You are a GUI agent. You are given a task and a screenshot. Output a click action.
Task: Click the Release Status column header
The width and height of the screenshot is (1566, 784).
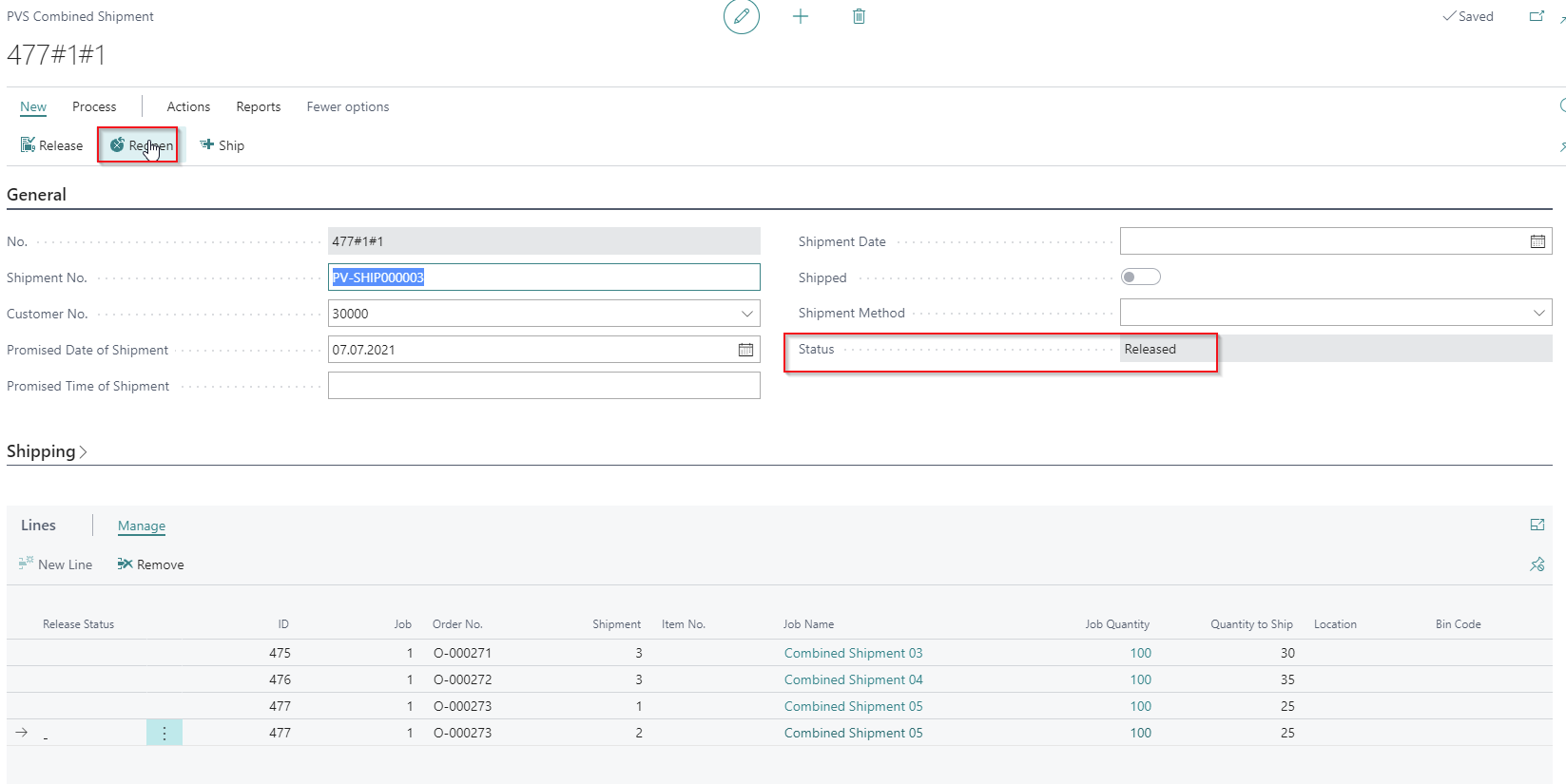(78, 624)
